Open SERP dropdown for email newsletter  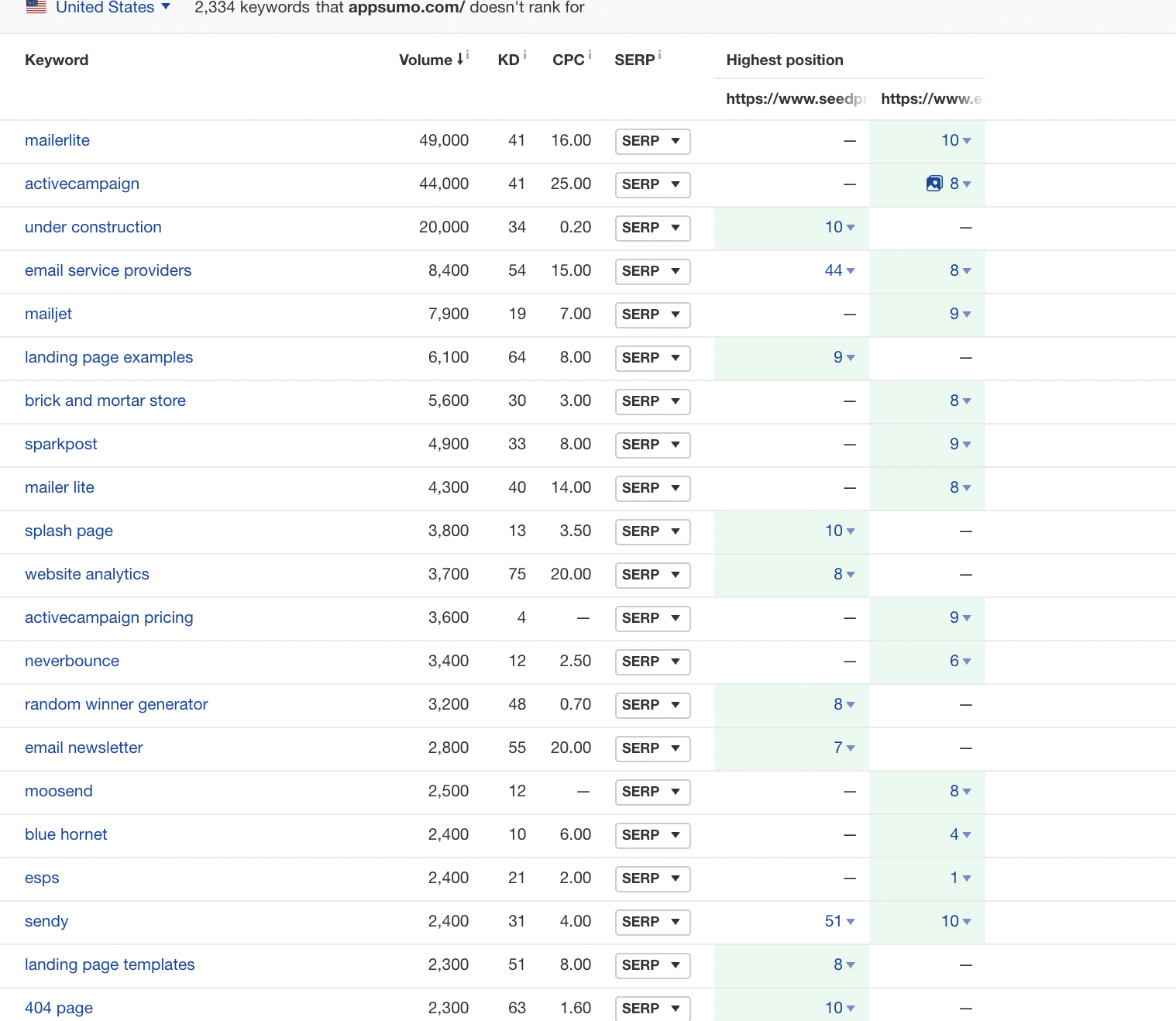[652, 748]
